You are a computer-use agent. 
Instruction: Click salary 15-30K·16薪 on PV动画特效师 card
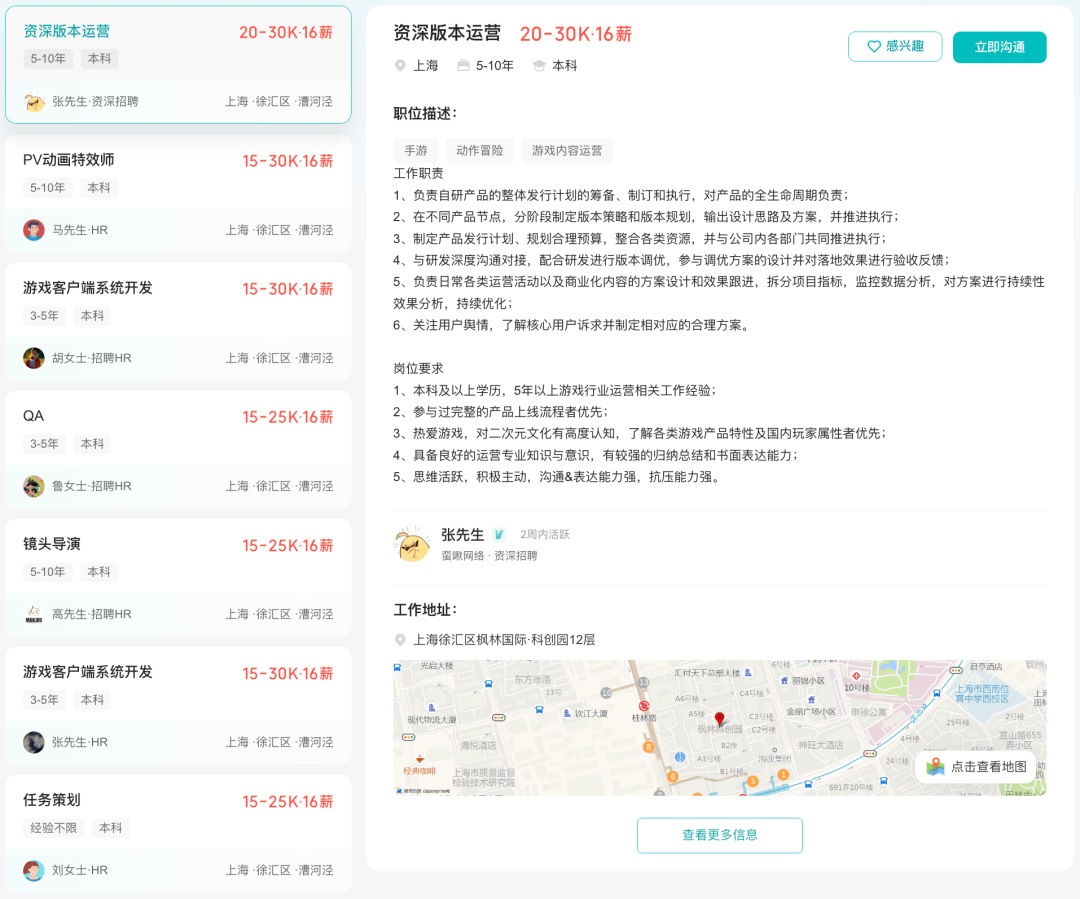point(287,161)
